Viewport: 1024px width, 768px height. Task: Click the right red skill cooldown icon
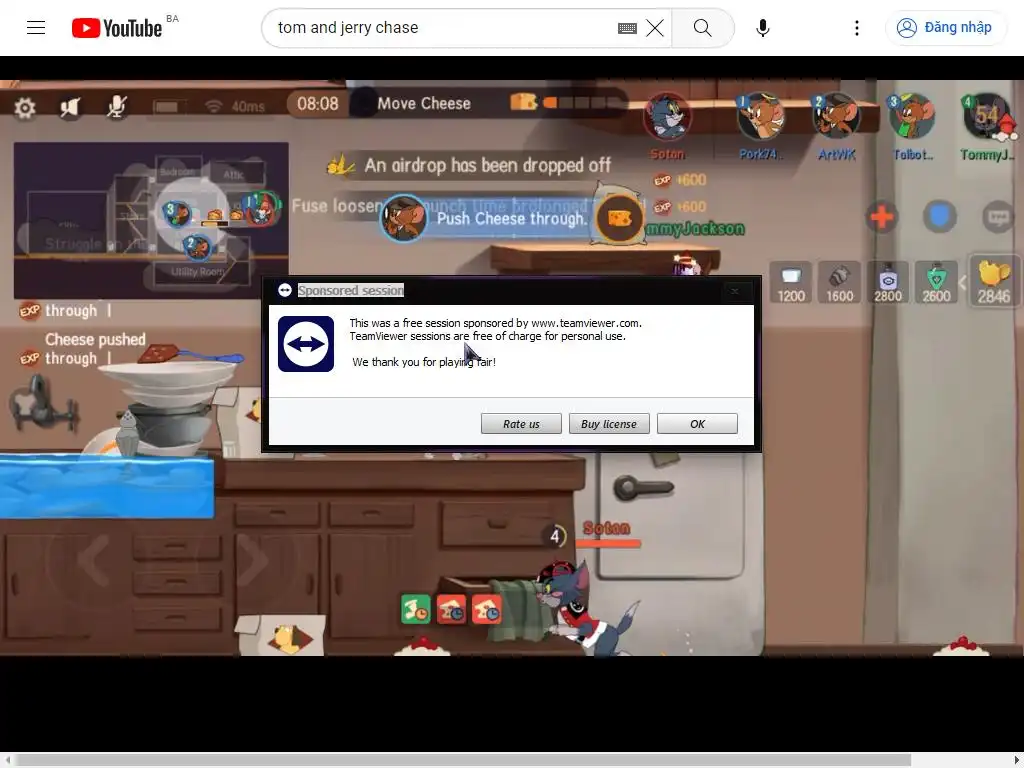click(487, 609)
